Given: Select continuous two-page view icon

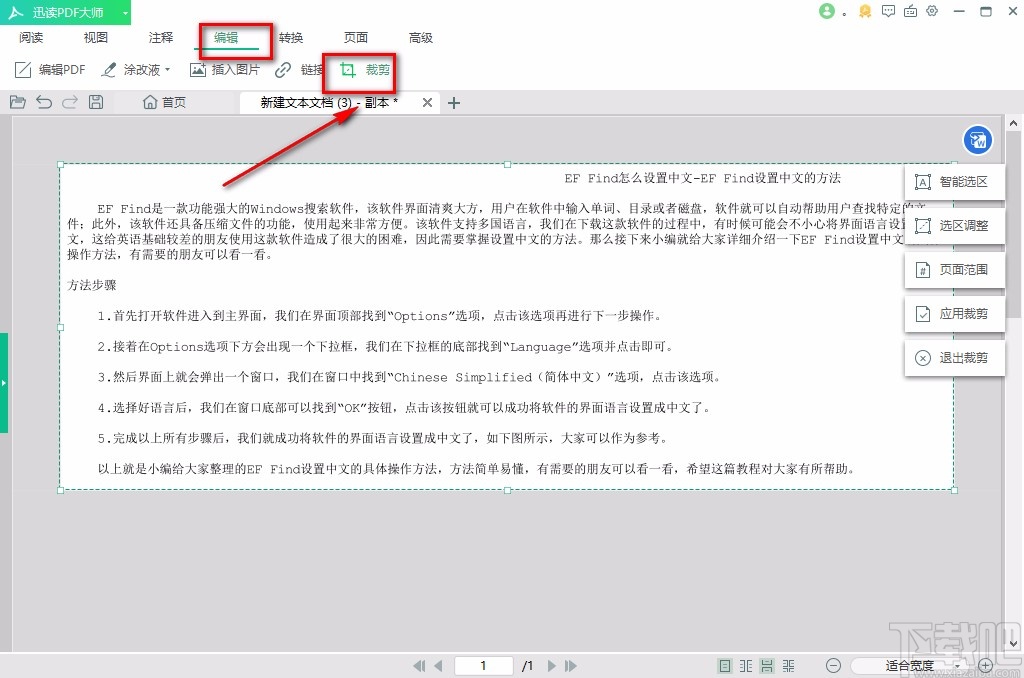Looking at the screenshot, I should click(x=788, y=666).
